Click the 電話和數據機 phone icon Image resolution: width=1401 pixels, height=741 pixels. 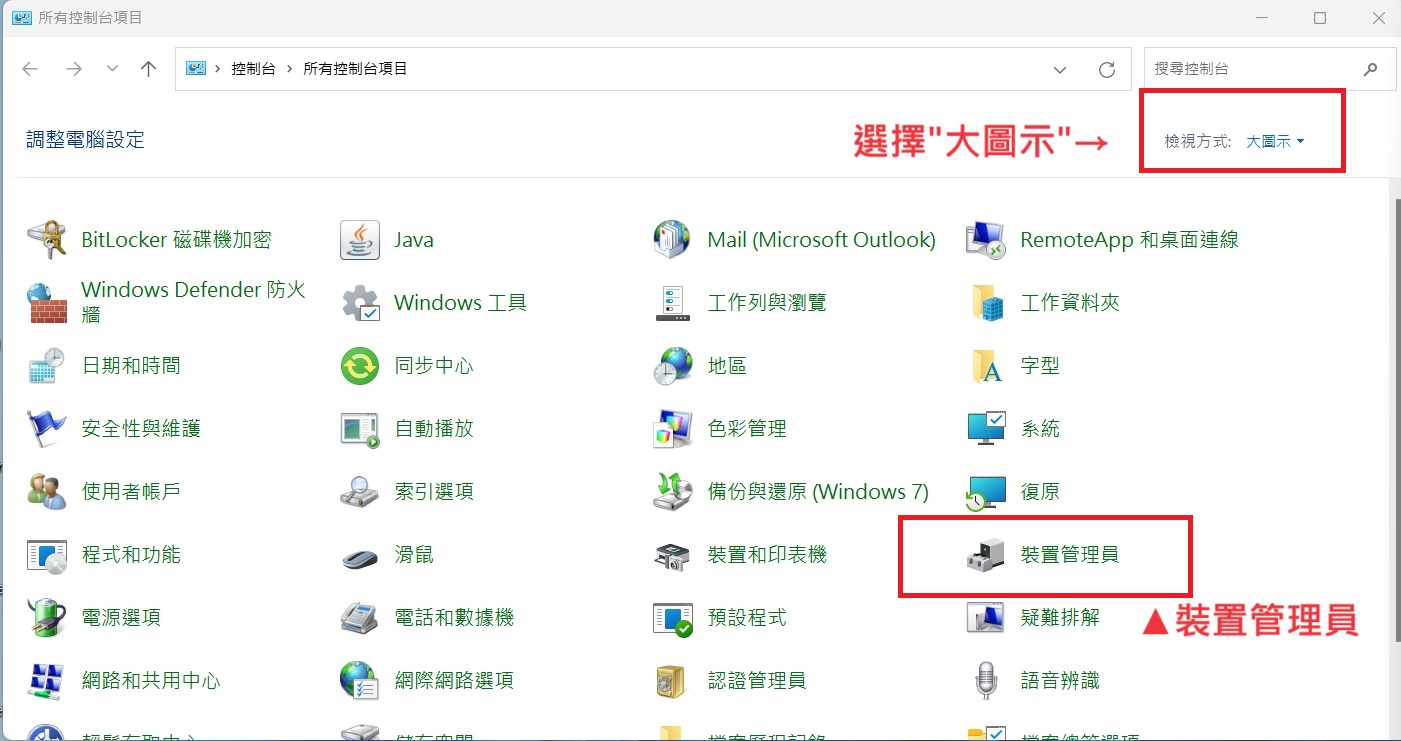pos(360,618)
